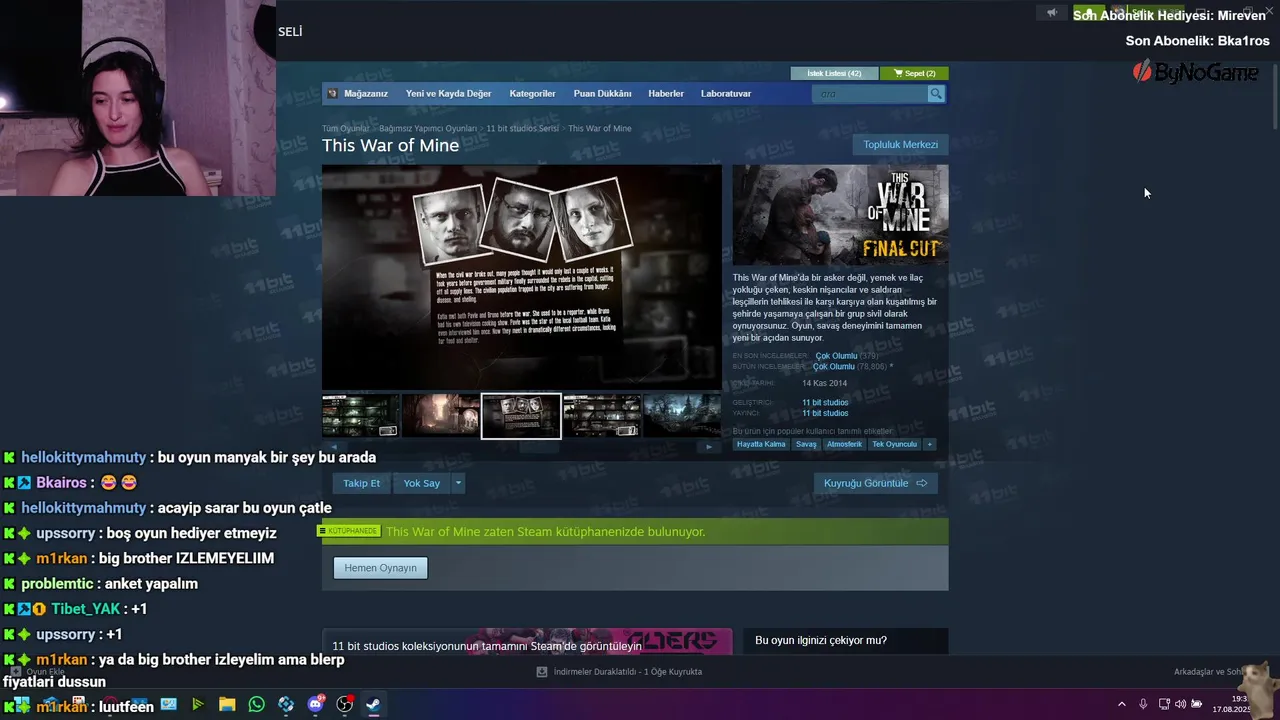Click Bağımsız Yapımcı Oyunları breadcrumb

[x=427, y=129]
